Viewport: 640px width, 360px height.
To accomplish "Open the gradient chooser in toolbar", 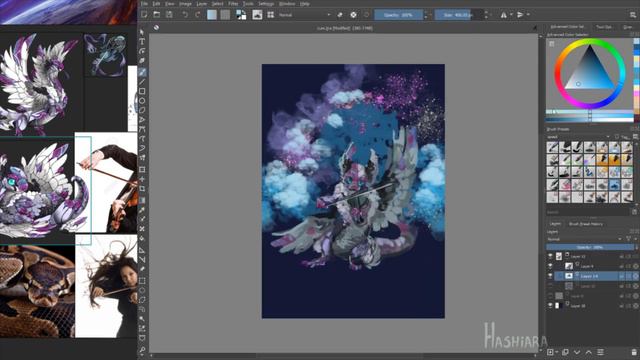I will (212, 15).
